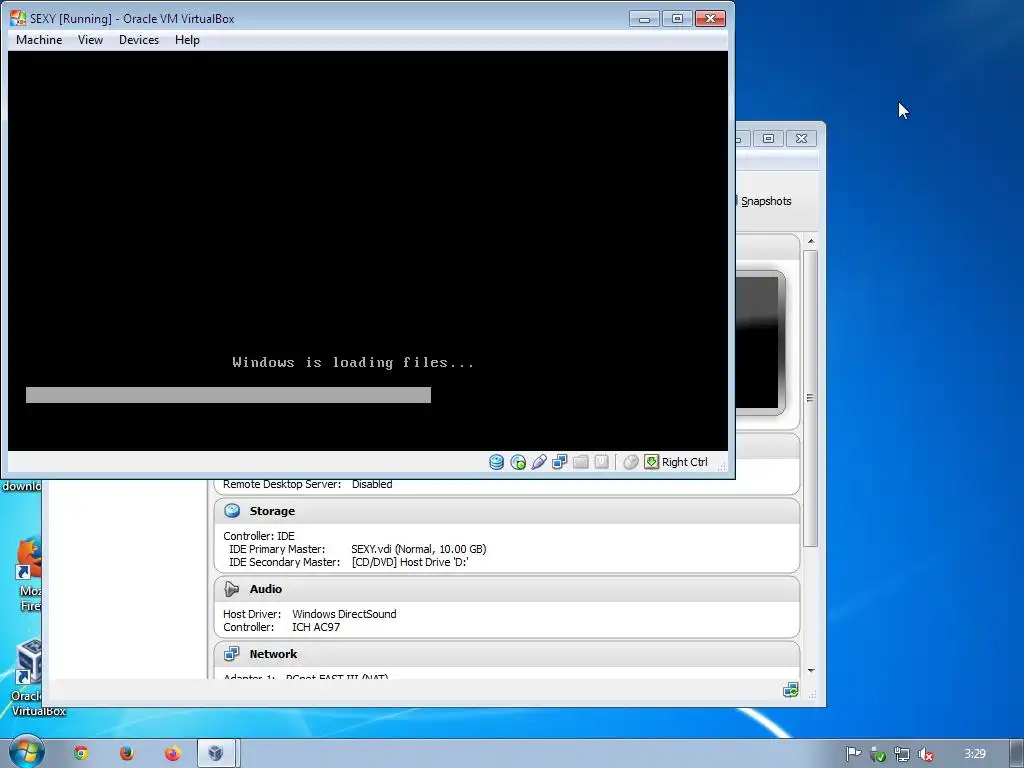The width and height of the screenshot is (1024, 768).
Task: Click the Network section header
Action: 507,654
